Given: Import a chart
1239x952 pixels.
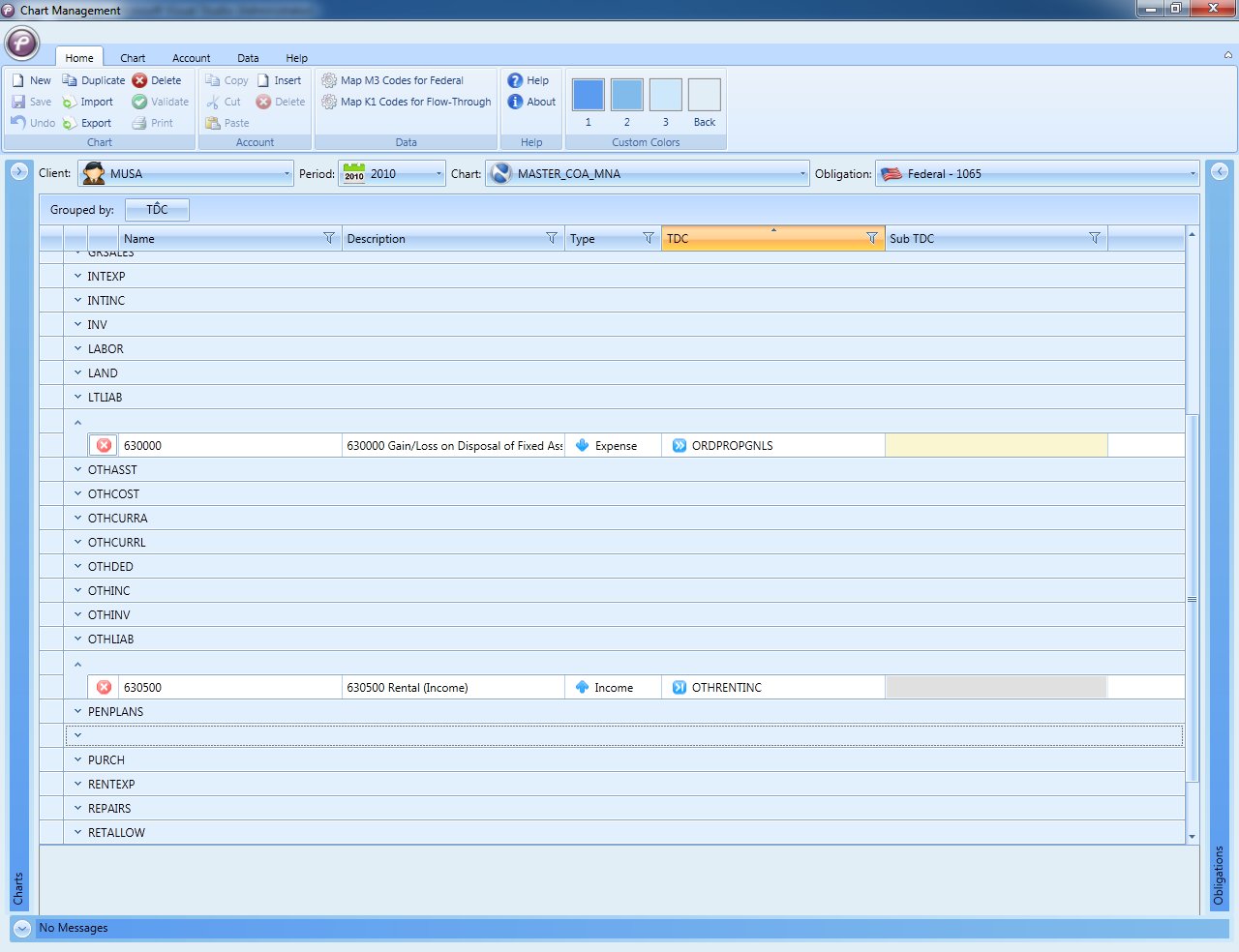Looking at the screenshot, I should 88,102.
